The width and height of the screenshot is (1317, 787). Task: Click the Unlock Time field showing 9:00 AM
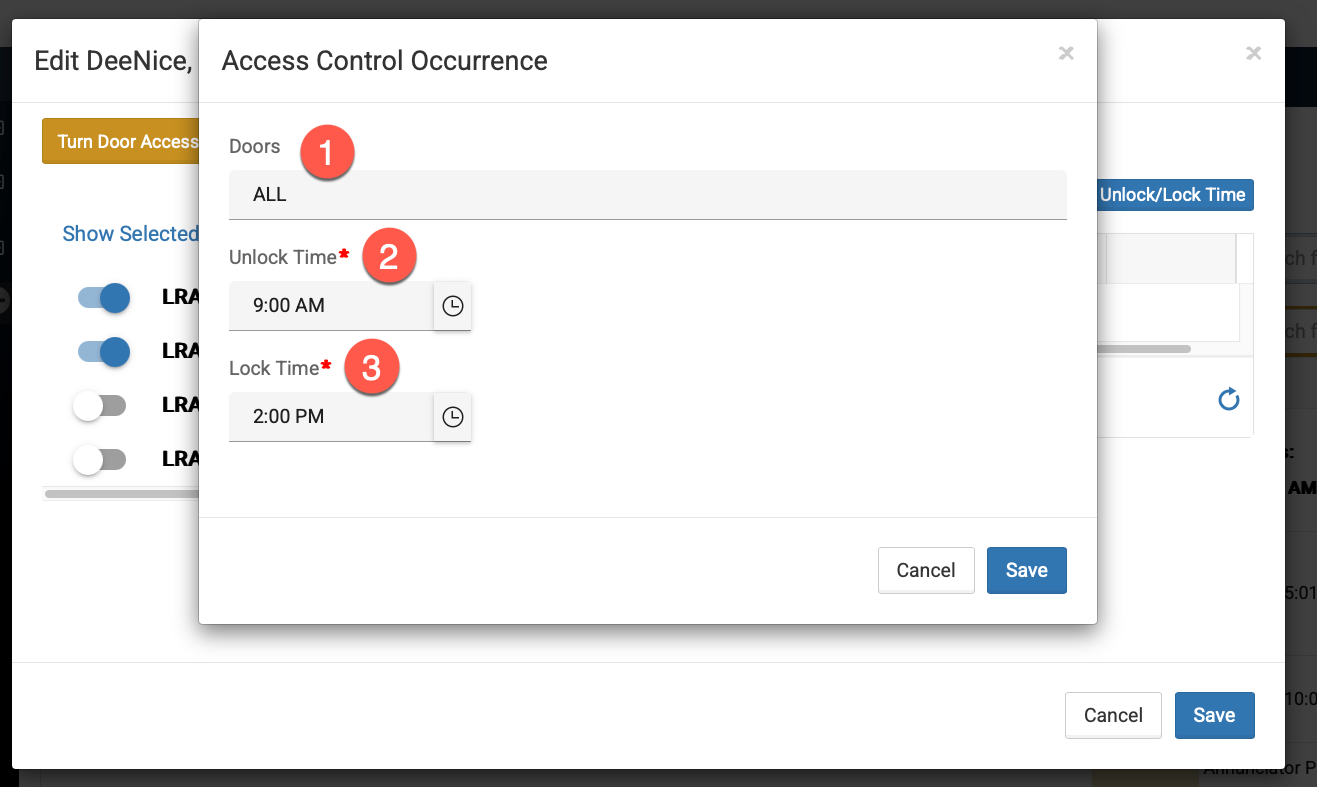coord(330,306)
